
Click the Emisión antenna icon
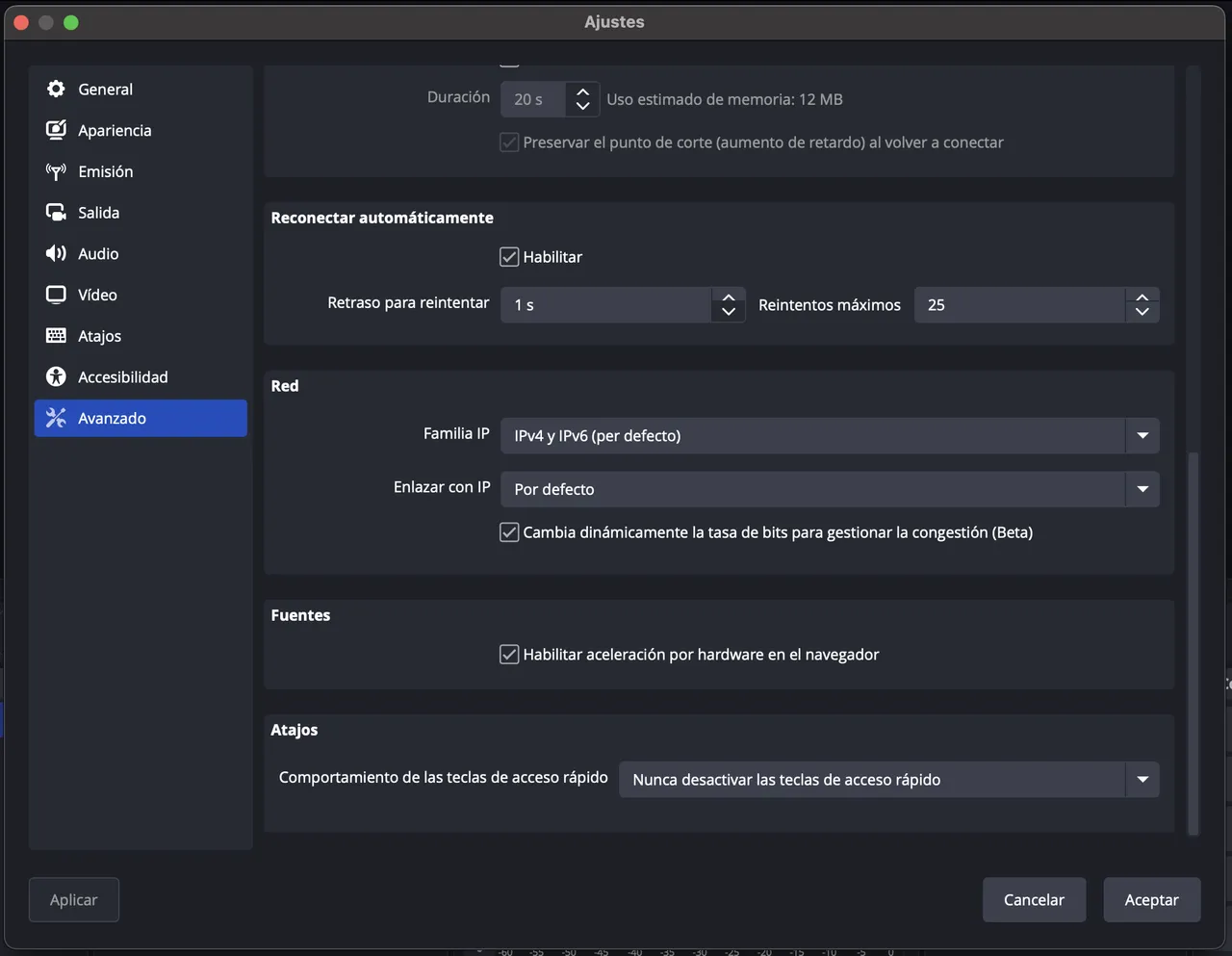pos(56,171)
